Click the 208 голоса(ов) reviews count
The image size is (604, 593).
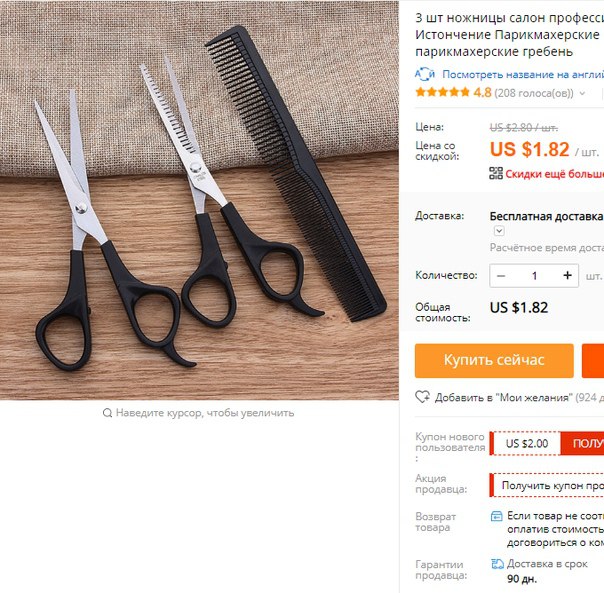pyautogui.click(x=534, y=93)
